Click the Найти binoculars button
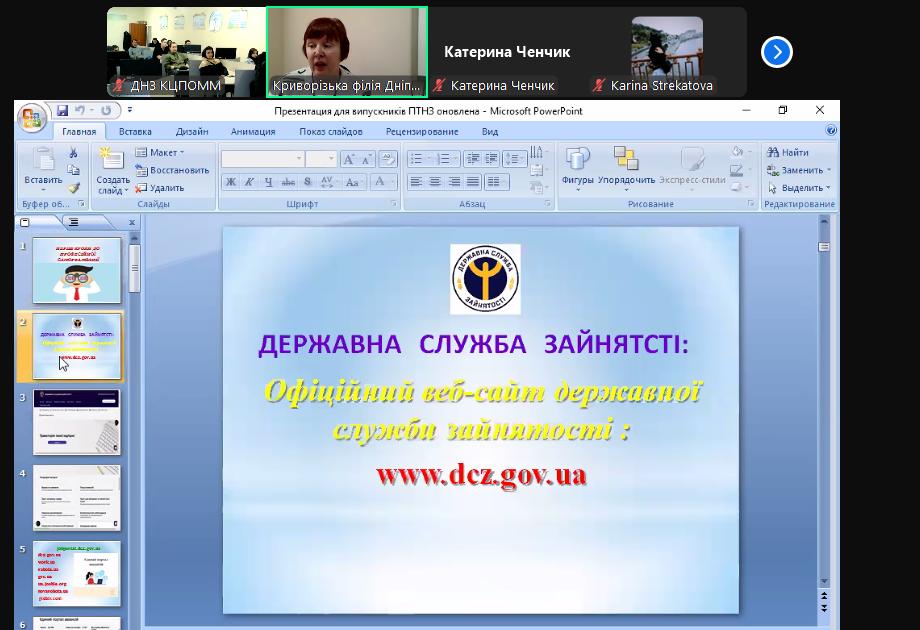 (788, 153)
